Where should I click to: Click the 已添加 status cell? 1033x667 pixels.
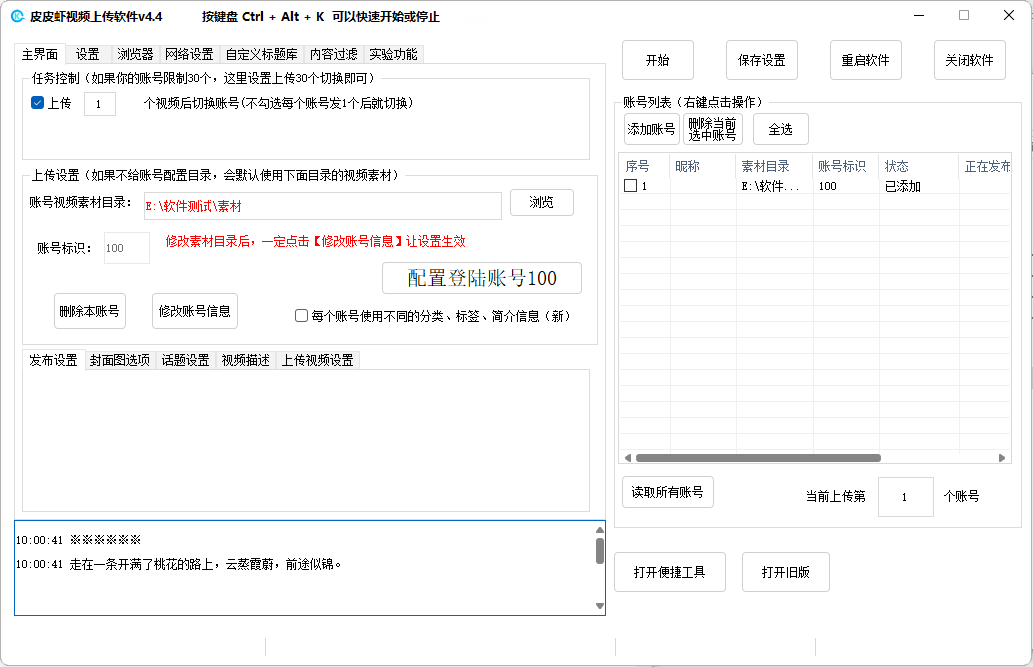pyautogui.click(x=919, y=187)
